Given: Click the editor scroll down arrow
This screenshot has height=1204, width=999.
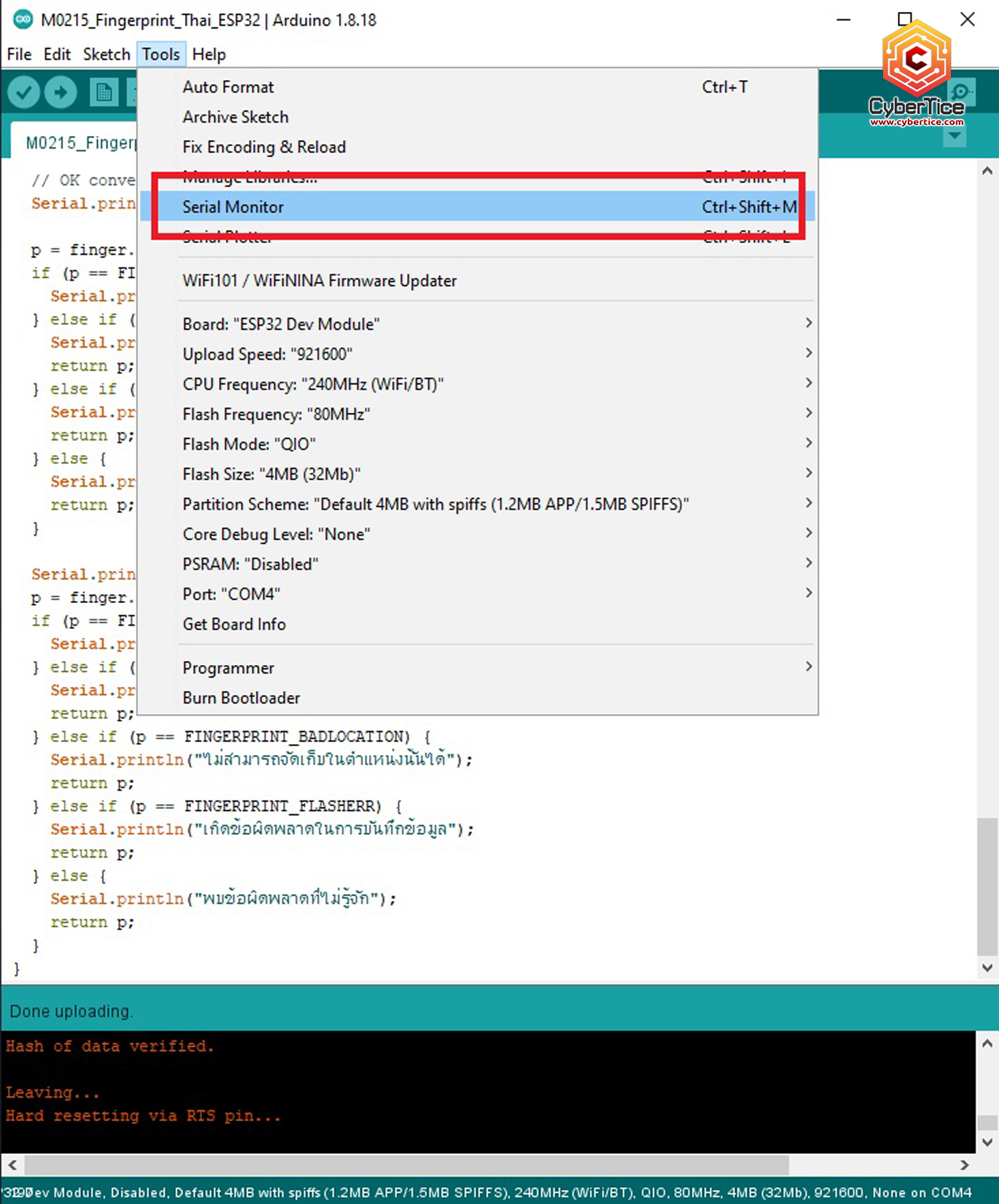Looking at the screenshot, I should point(987,968).
